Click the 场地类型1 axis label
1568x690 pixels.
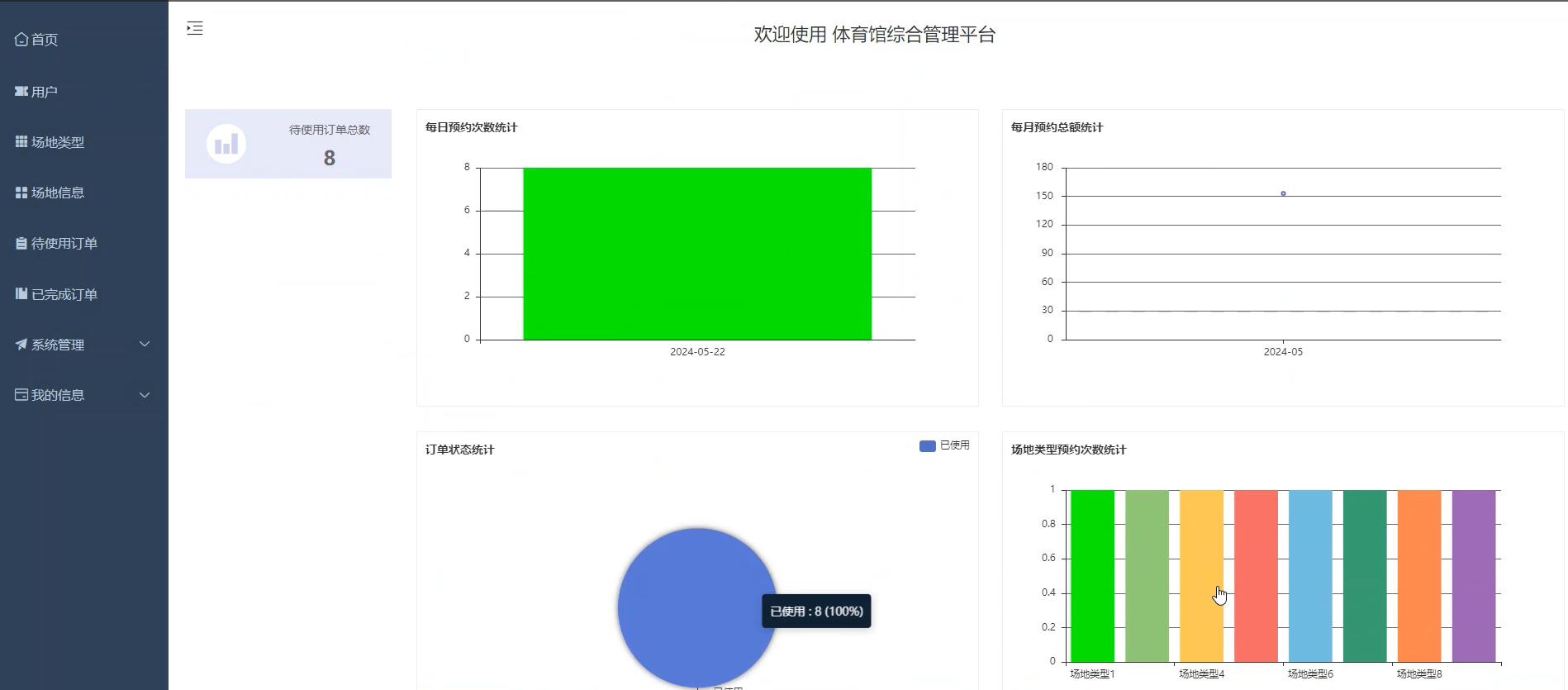1092,674
